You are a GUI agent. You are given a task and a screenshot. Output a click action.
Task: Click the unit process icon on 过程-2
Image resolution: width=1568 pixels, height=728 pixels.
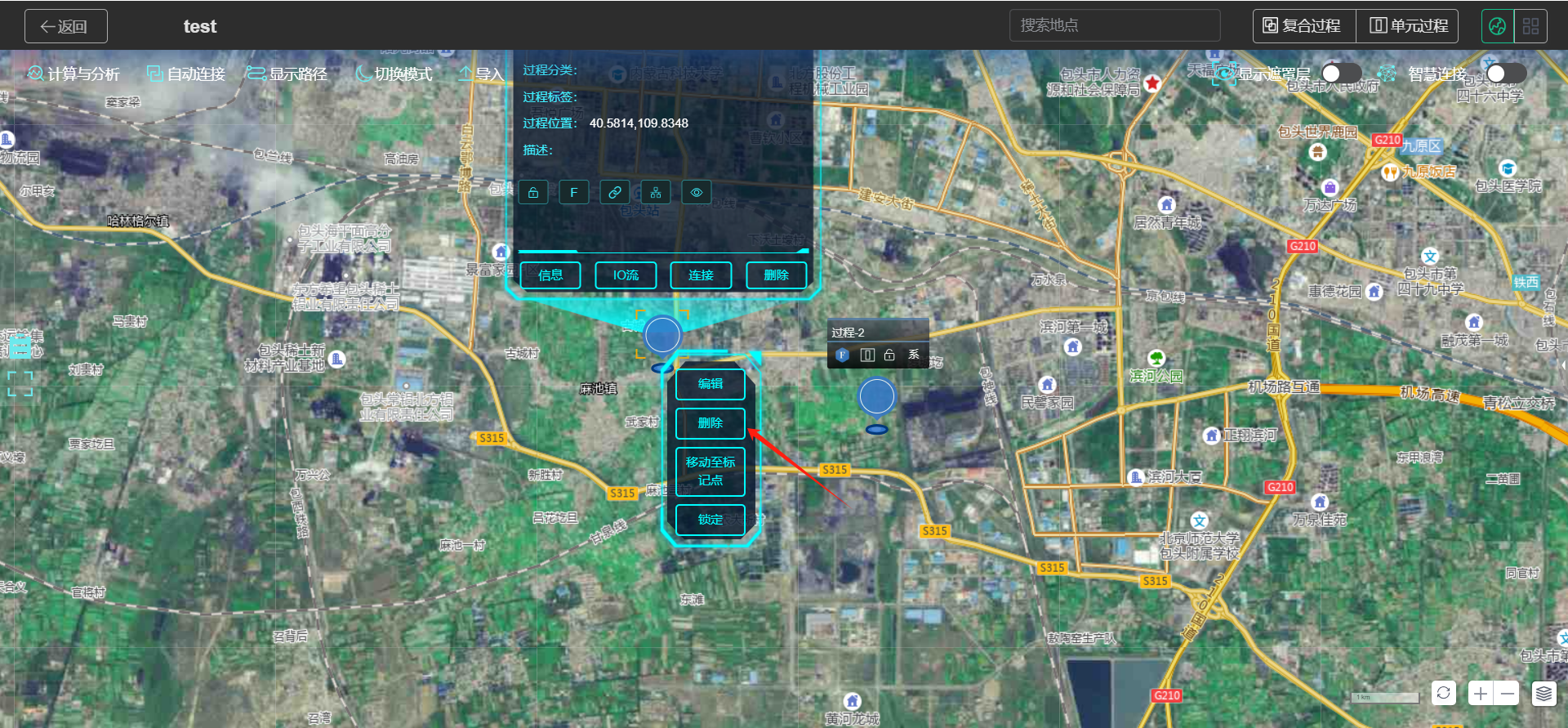(867, 355)
